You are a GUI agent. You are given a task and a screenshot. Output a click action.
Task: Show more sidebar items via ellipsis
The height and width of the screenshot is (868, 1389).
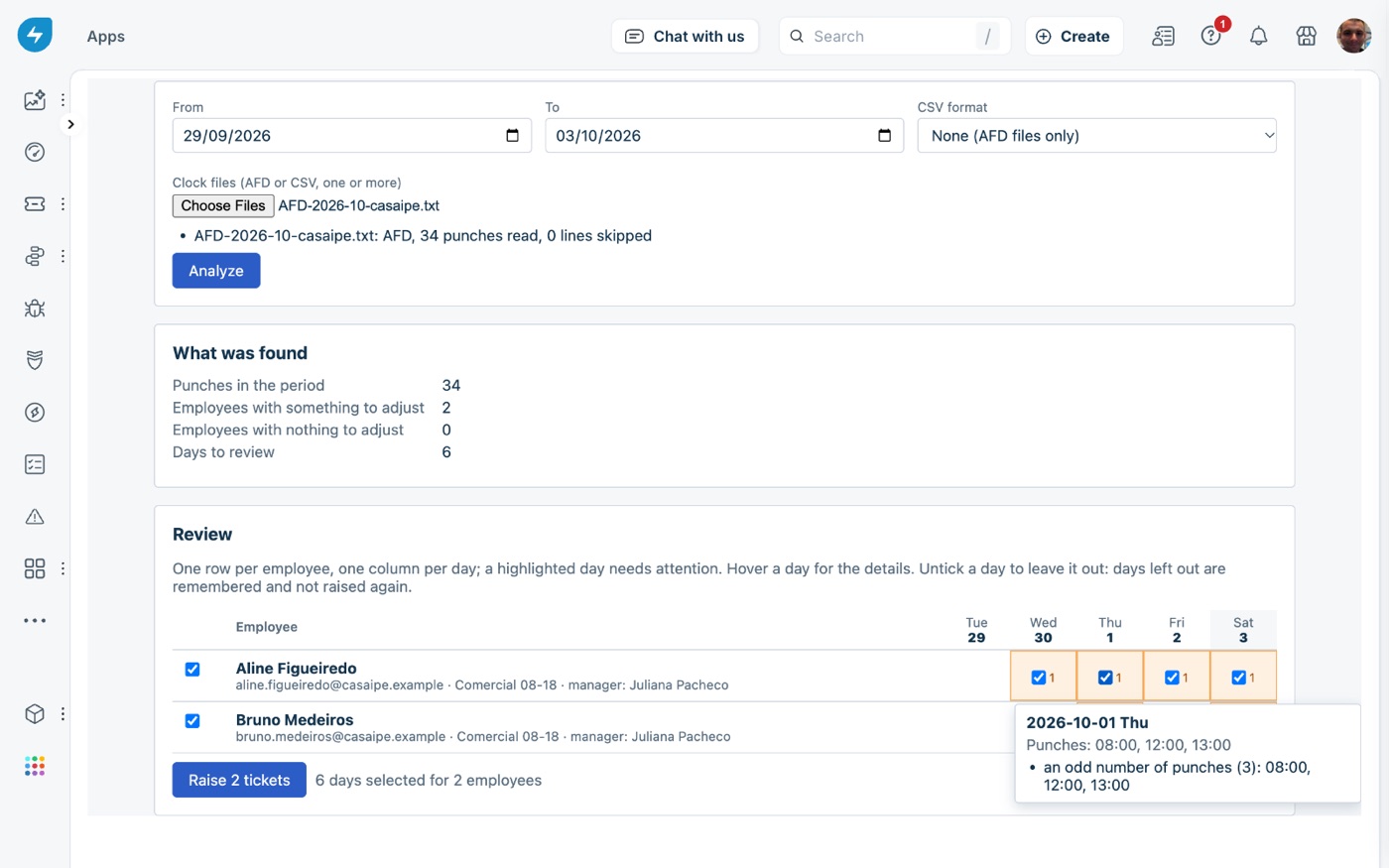tap(35, 621)
